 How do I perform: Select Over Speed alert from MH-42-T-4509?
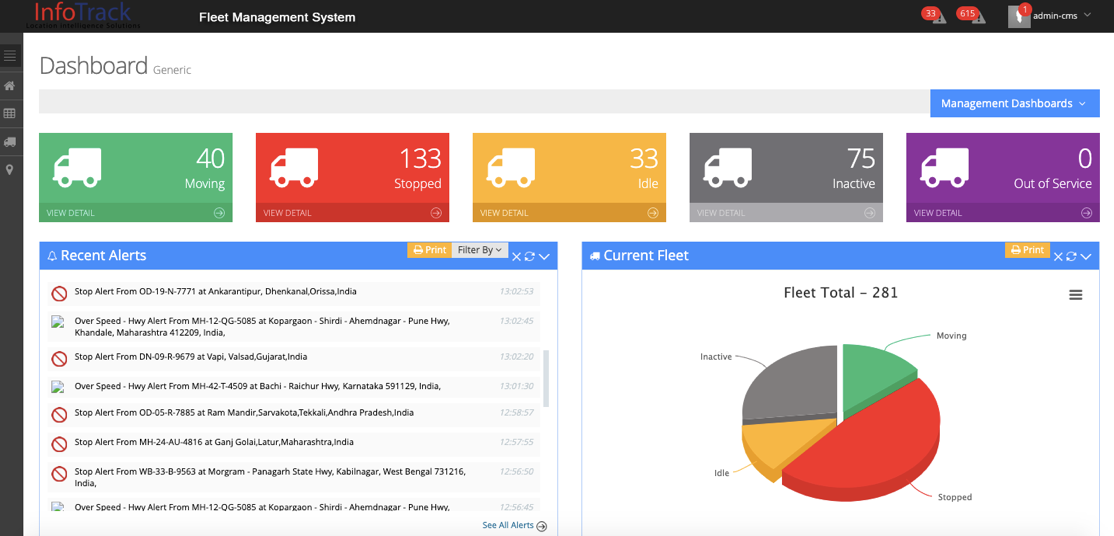293,386
